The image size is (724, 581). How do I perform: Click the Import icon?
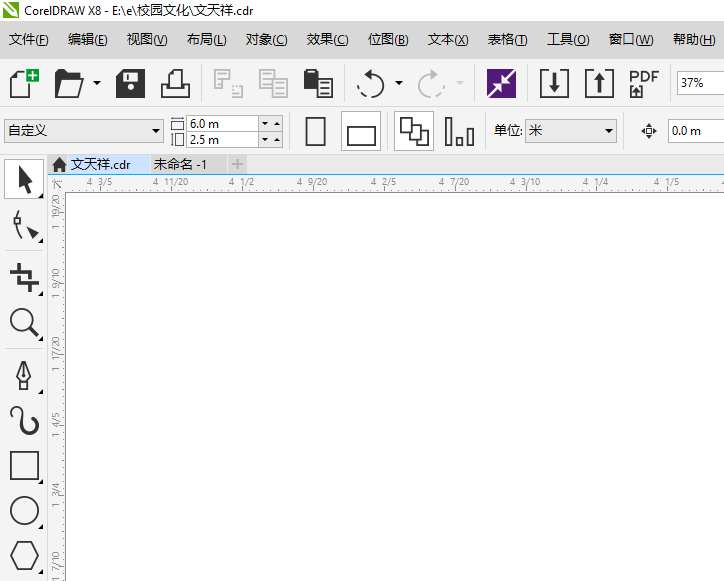[554, 83]
